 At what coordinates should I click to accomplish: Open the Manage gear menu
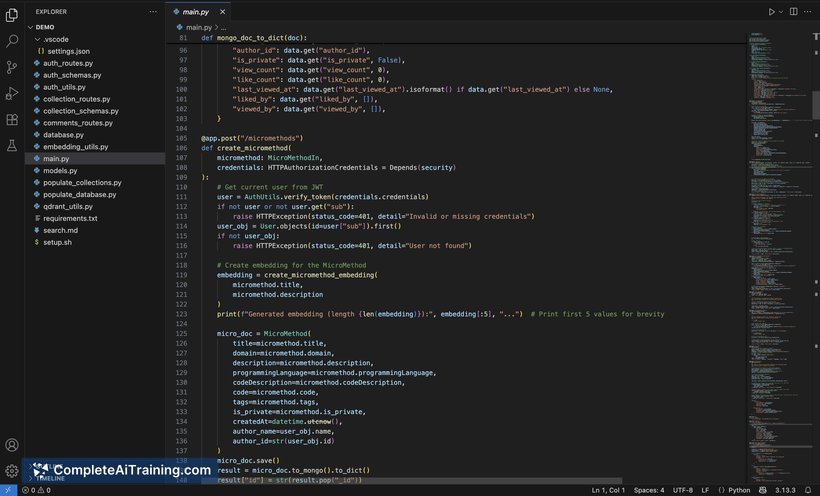tap(12, 471)
